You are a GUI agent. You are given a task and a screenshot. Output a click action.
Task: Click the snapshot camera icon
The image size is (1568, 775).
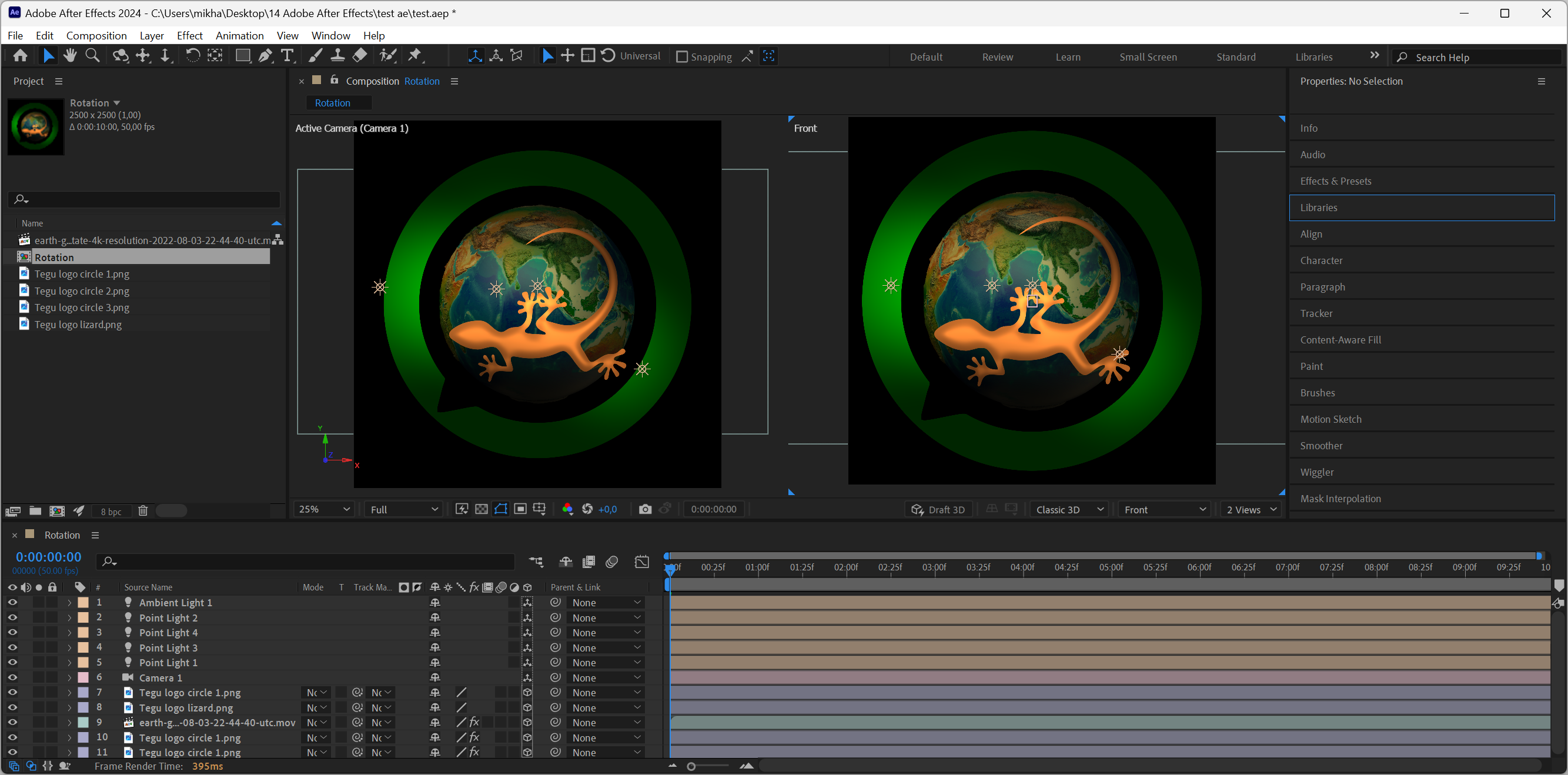click(x=644, y=509)
